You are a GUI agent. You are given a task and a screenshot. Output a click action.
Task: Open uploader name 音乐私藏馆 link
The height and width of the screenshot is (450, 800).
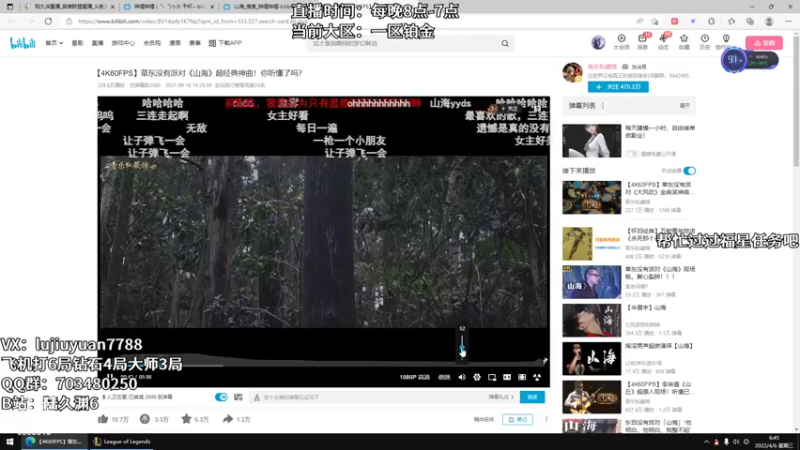[x=602, y=67]
